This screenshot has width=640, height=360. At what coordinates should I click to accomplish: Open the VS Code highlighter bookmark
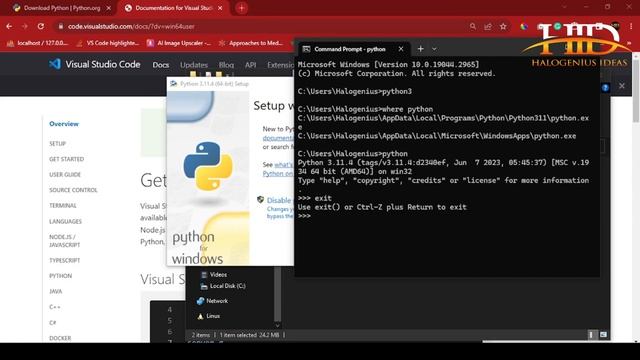[108, 43]
